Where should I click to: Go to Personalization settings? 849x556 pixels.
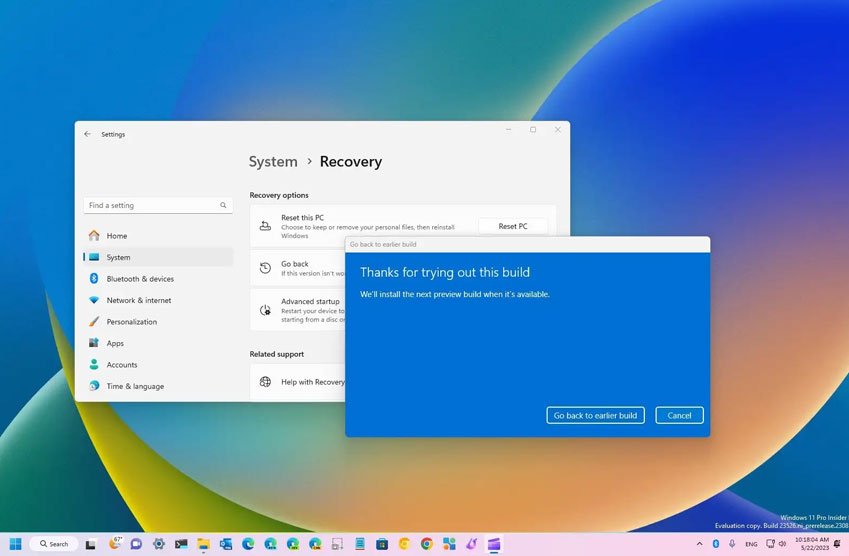(131, 322)
